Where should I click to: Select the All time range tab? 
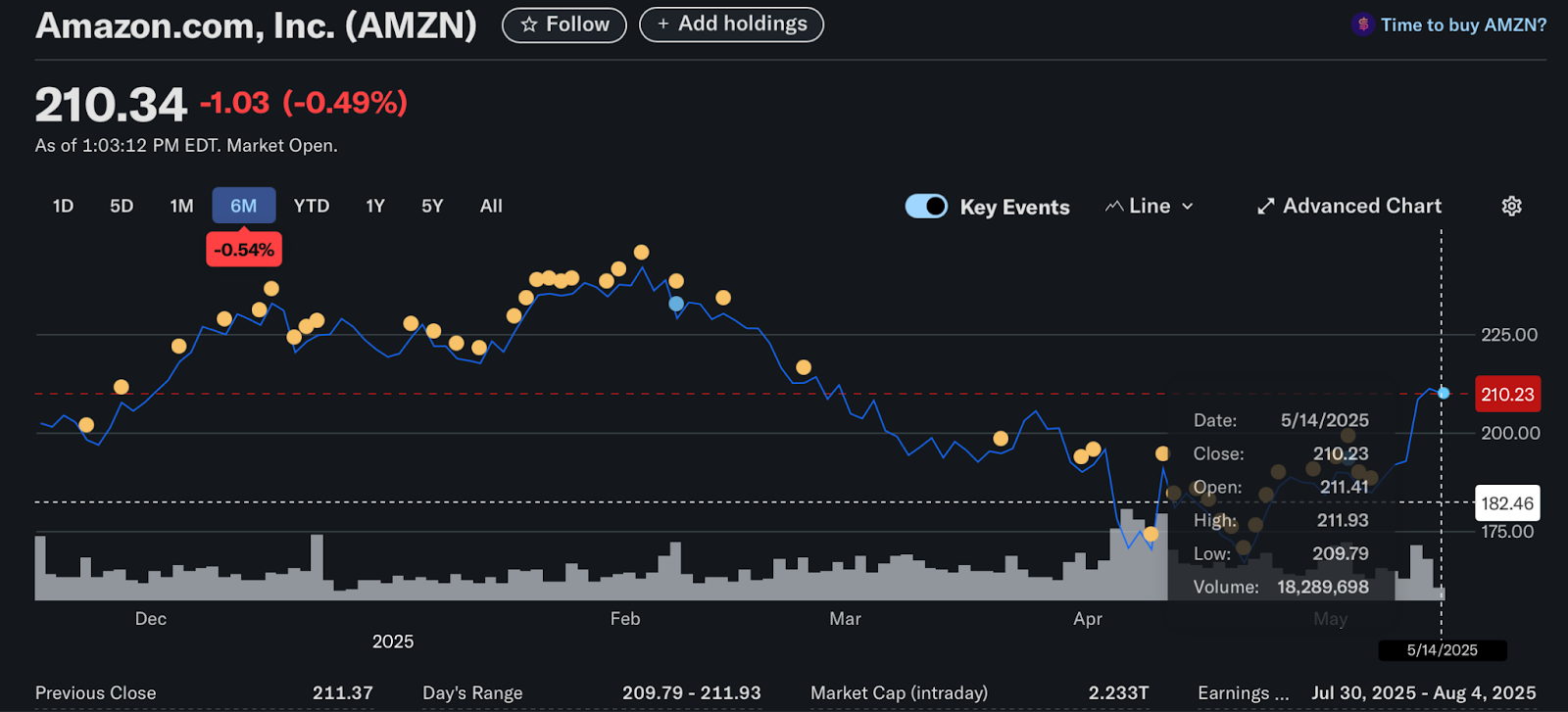[x=491, y=206]
